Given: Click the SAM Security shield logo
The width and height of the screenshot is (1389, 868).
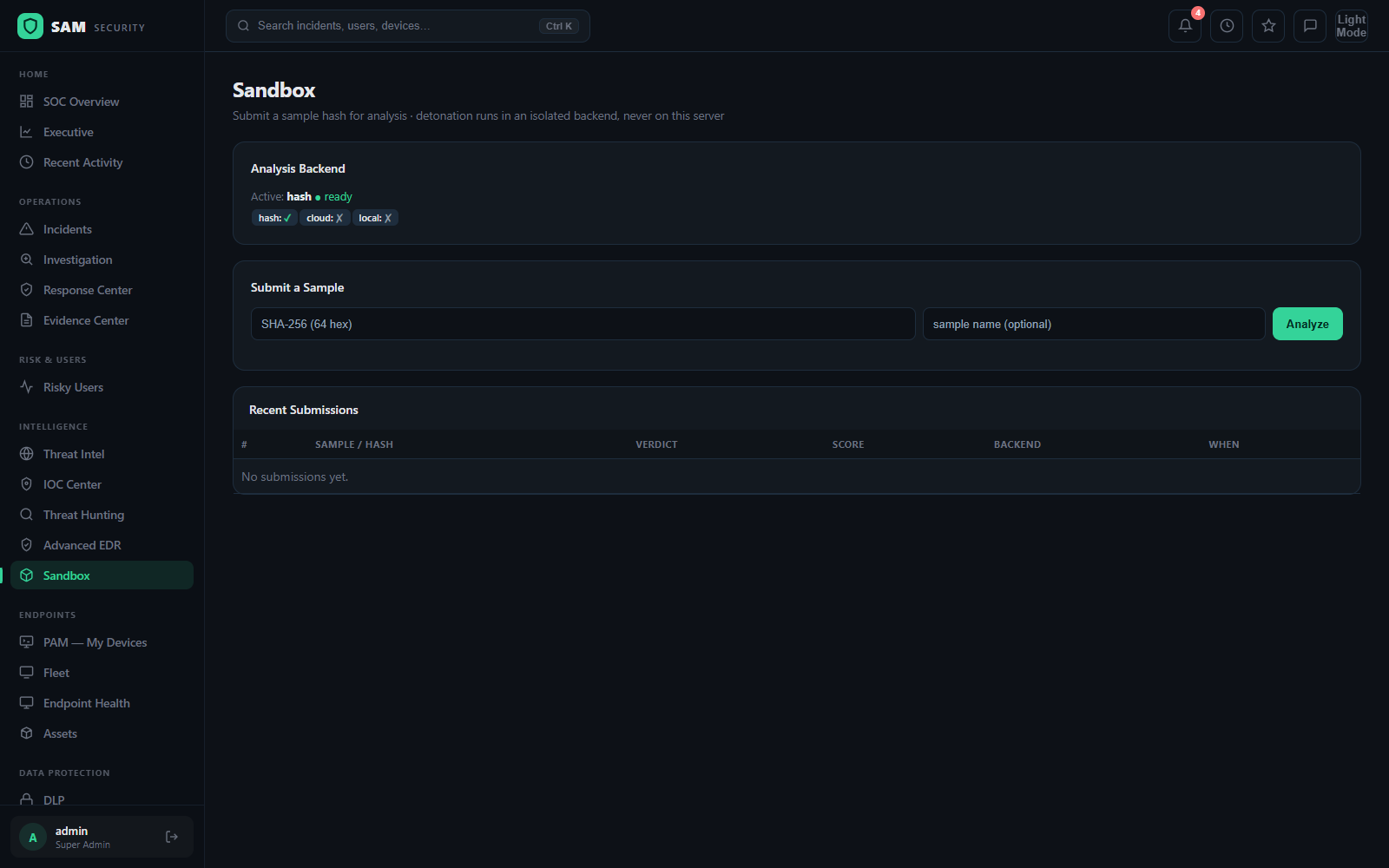Looking at the screenshot, I should (30, 26).
